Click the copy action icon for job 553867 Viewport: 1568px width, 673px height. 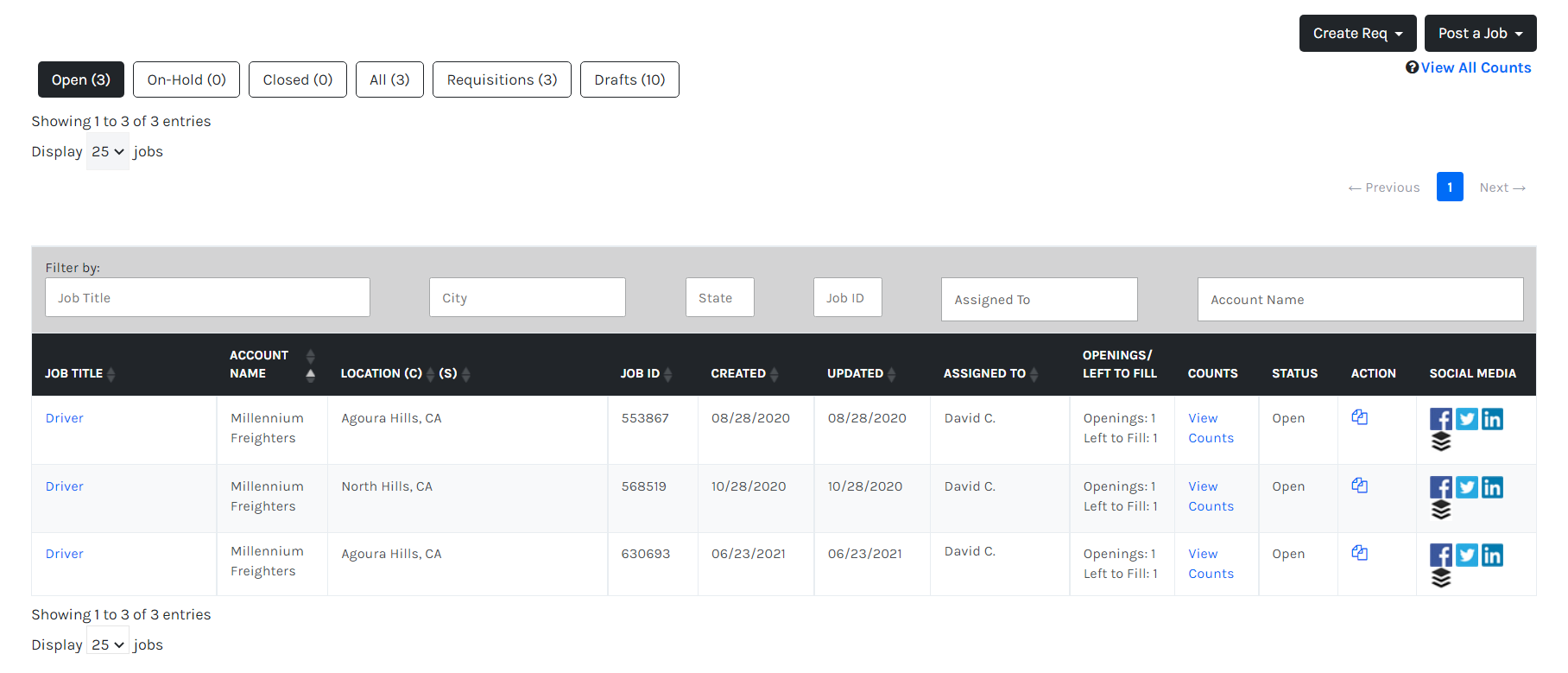[x=1359, y=417]
